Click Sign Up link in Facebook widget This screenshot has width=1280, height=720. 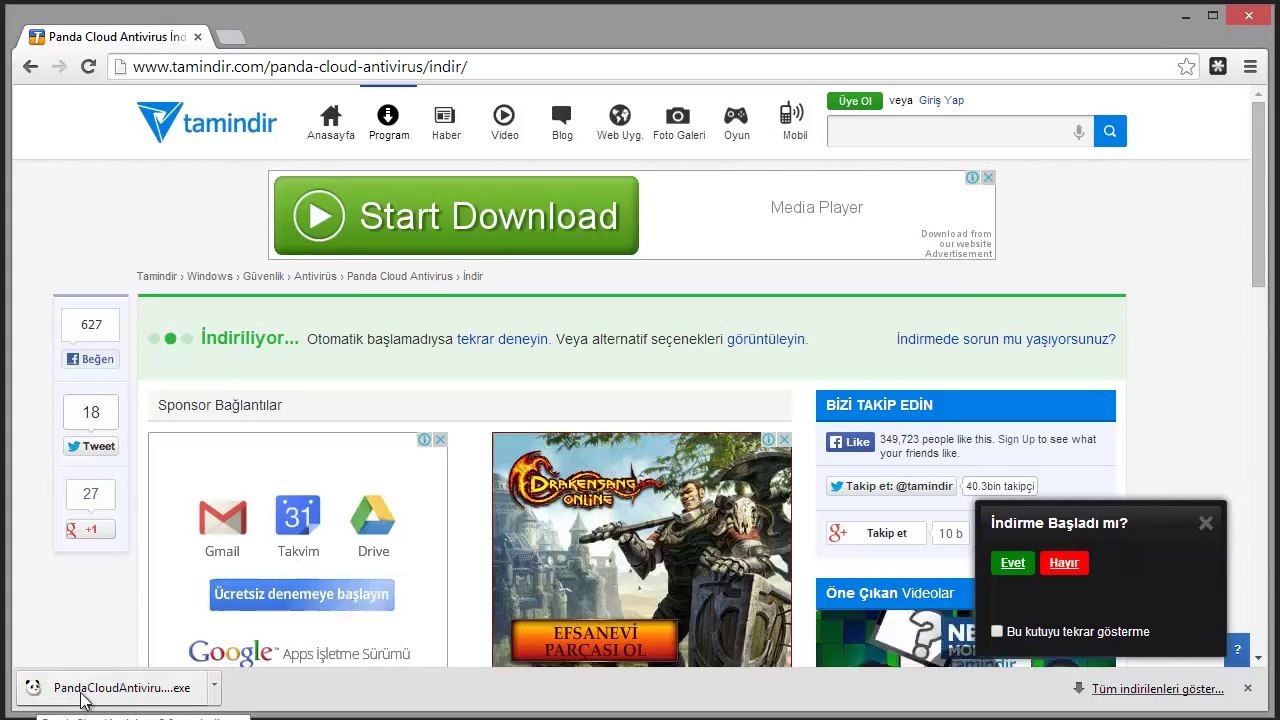coord(1016,439)
